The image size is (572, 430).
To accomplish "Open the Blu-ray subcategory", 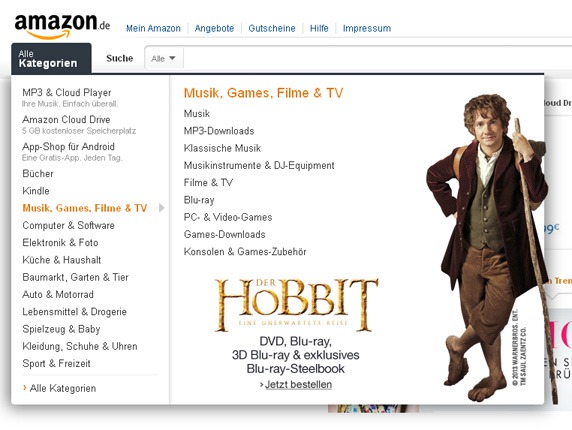I will tap(199, 200).
